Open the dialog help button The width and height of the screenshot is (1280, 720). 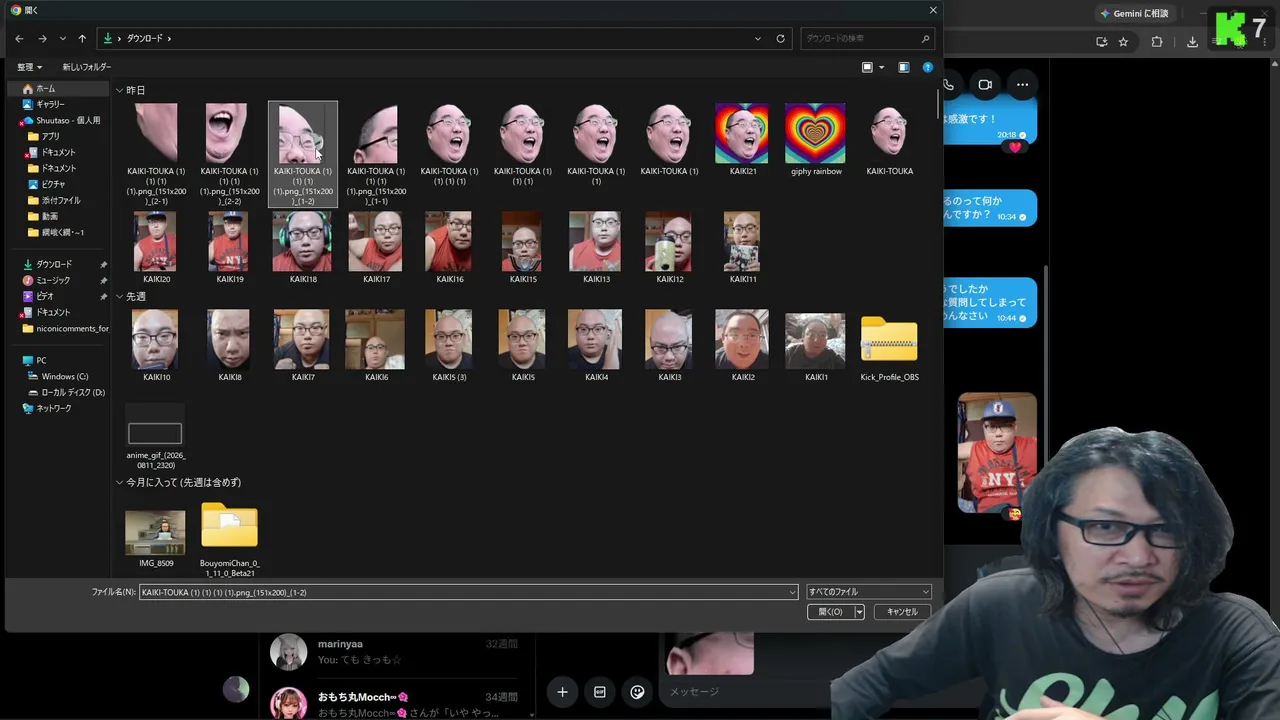(928, 67)
